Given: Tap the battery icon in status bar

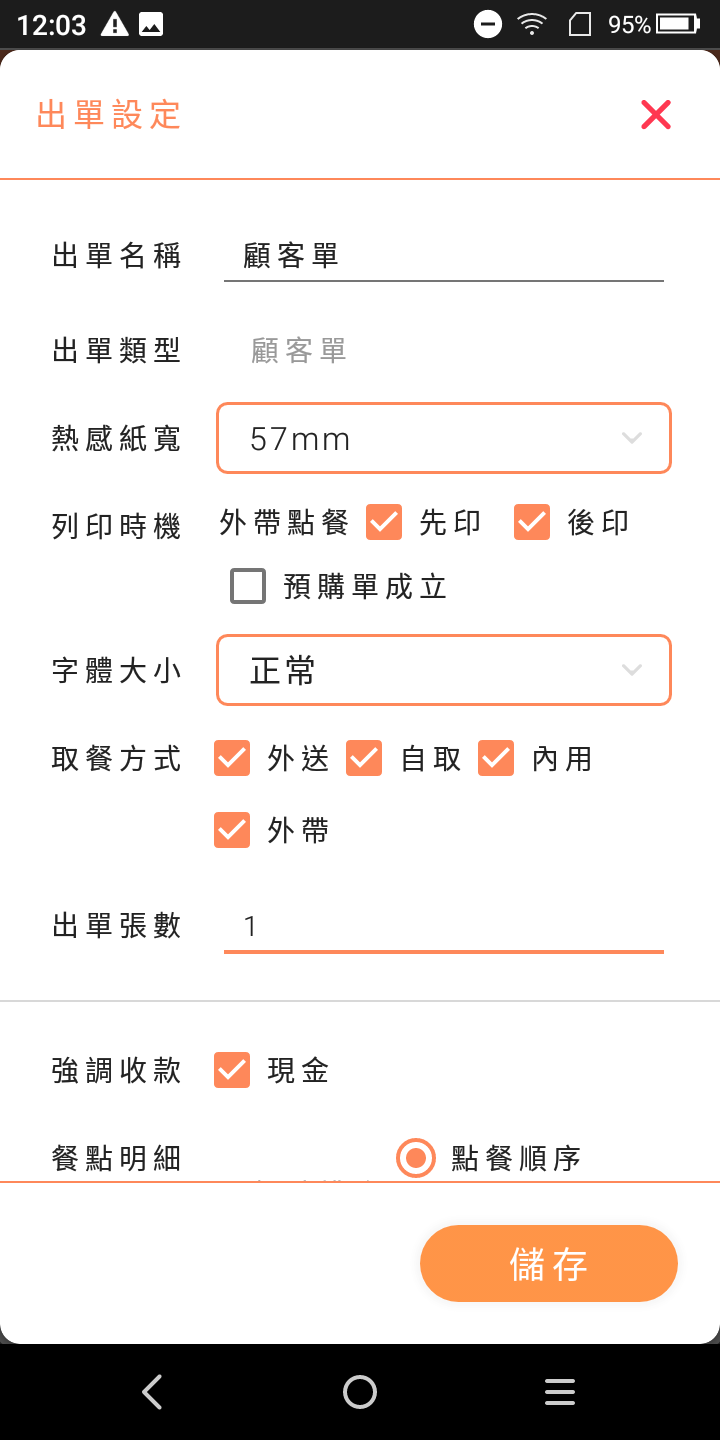Looking at the screenshot, I should click(x=678, y=24).
